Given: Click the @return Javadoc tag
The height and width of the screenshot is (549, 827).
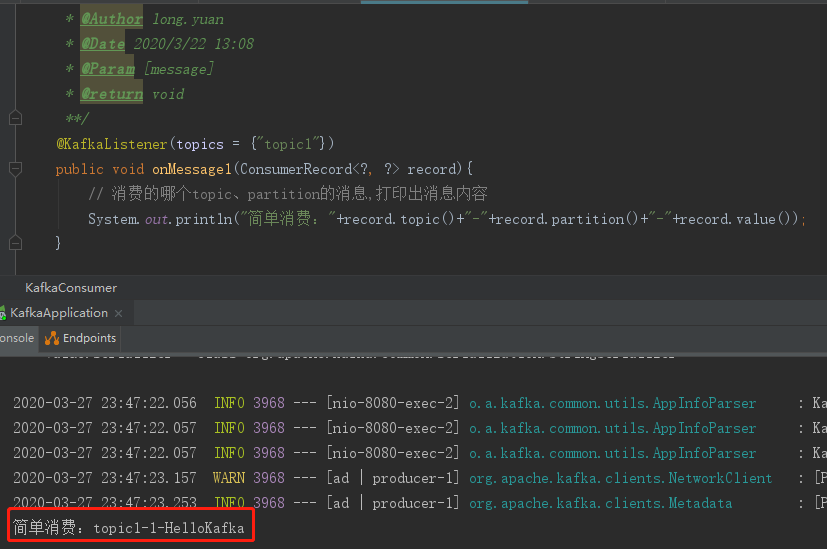Looking at the screenshot, I should tap(112, 94).
